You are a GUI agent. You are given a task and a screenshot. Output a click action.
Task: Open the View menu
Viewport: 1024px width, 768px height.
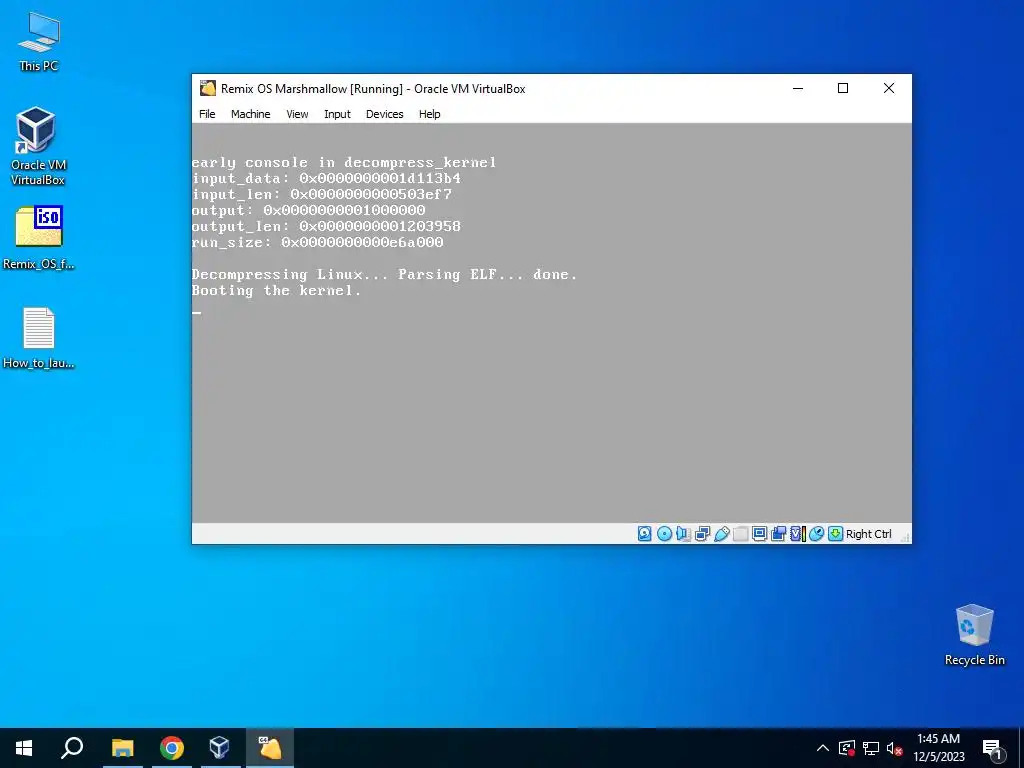coord(297,114)
